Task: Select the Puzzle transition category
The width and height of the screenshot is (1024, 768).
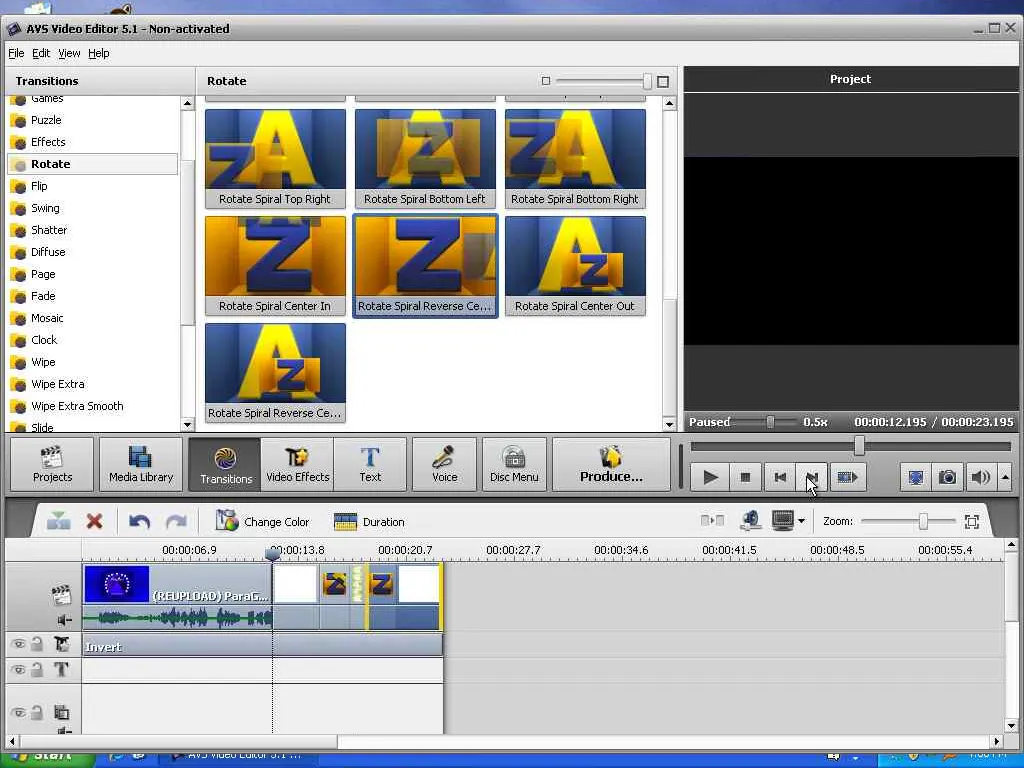Action: click(x=46, y=120)
